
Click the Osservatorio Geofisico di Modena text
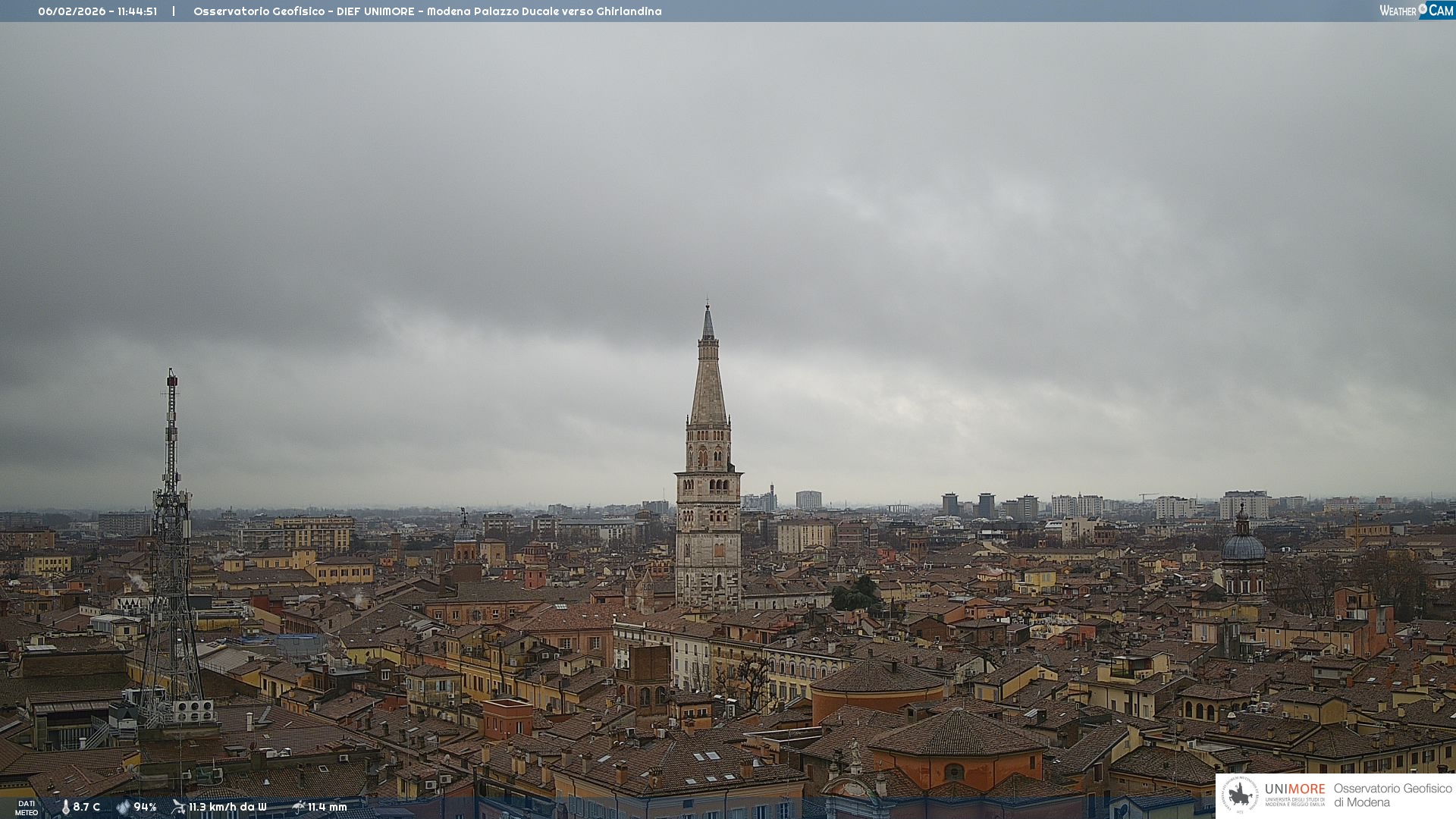coord(1392,795)
